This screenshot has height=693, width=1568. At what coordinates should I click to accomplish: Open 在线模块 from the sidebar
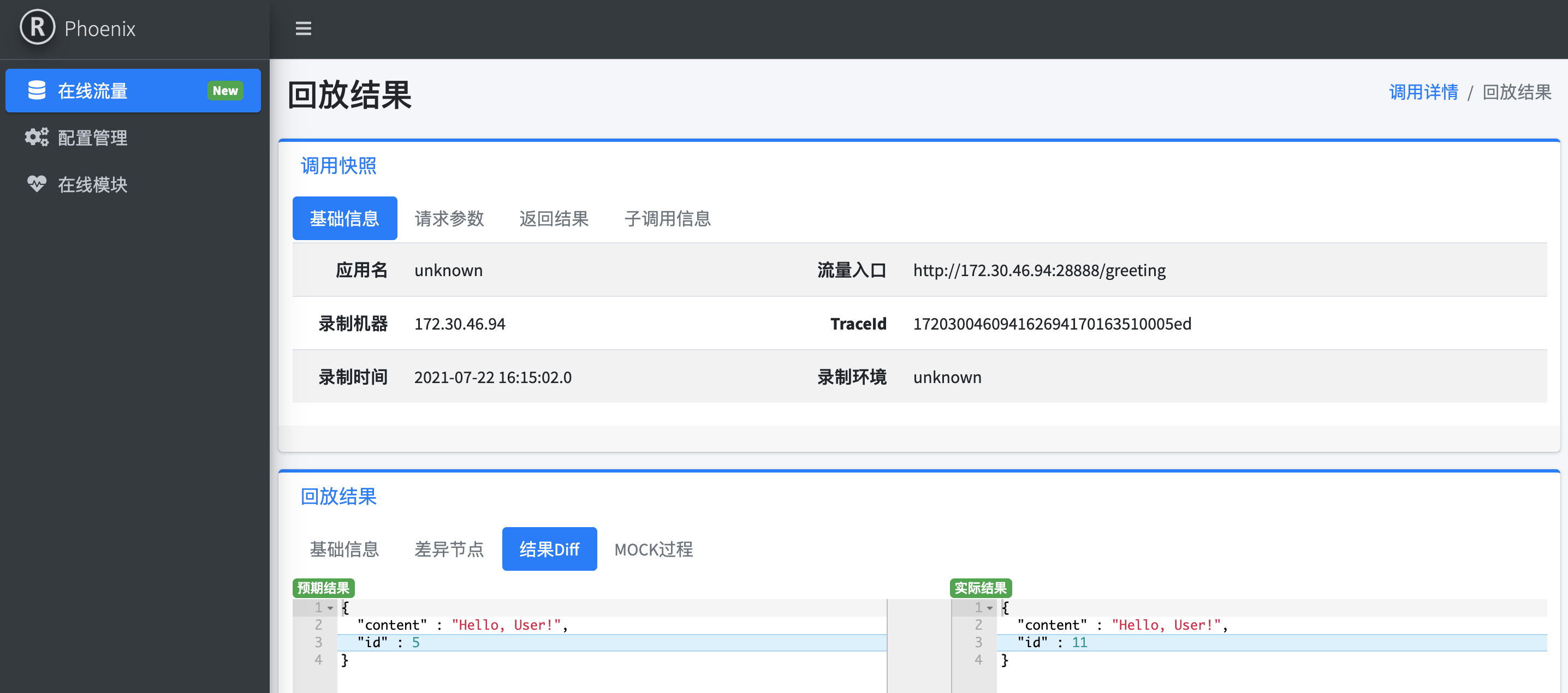click(x=92, y=184)
